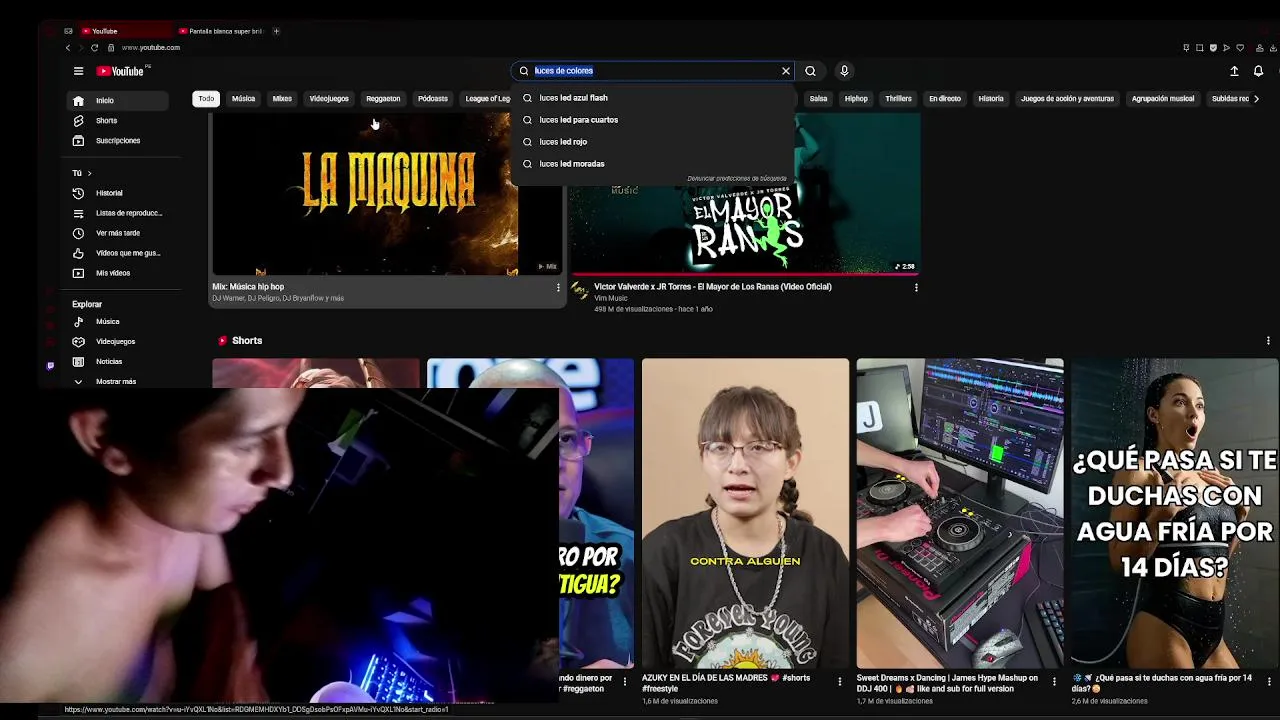Select the Reggaeton filter chip
The width and height of the screenshot is (1280, 720).
coord(383,99)
